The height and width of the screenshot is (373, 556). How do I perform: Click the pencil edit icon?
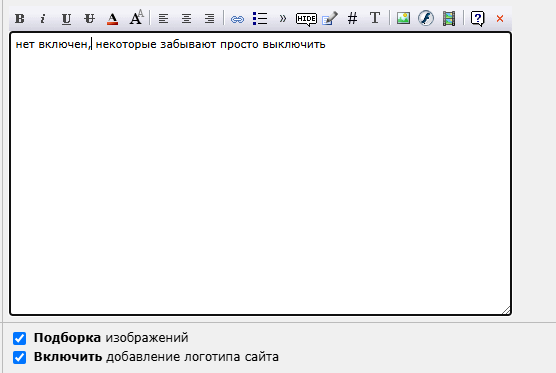[330, 18]
